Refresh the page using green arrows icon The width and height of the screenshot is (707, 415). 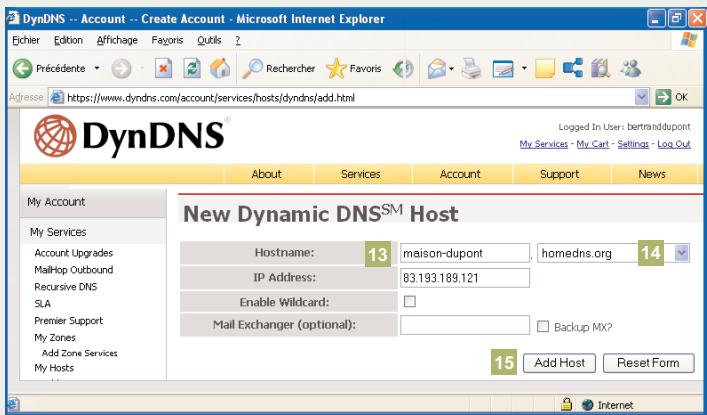click(192, 69)
